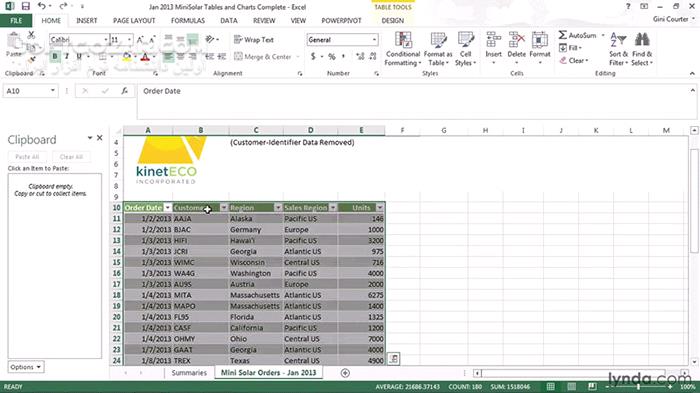This screenshot has height=393, width=700.
Task: Toggle Italic formatting
Action: [x=67, y=57]
